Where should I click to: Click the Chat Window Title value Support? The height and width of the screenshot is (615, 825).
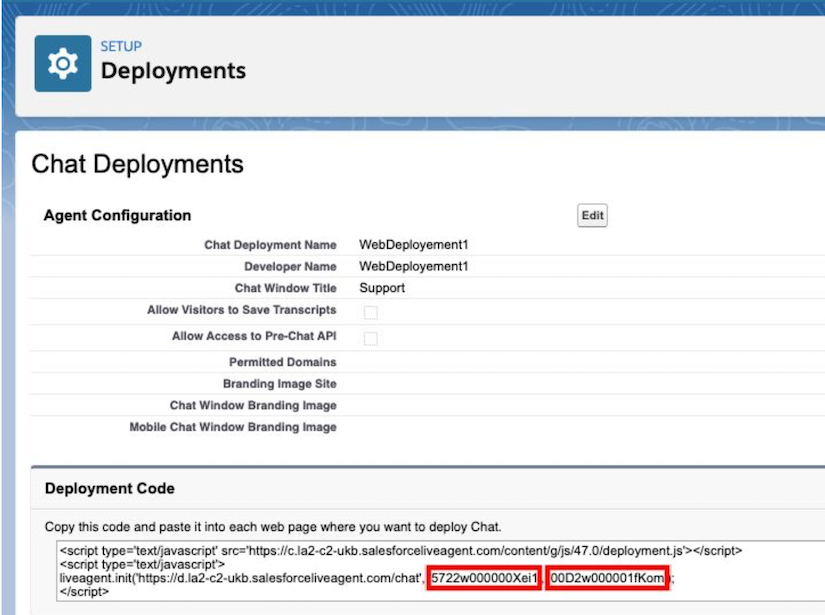coord(382,288)
